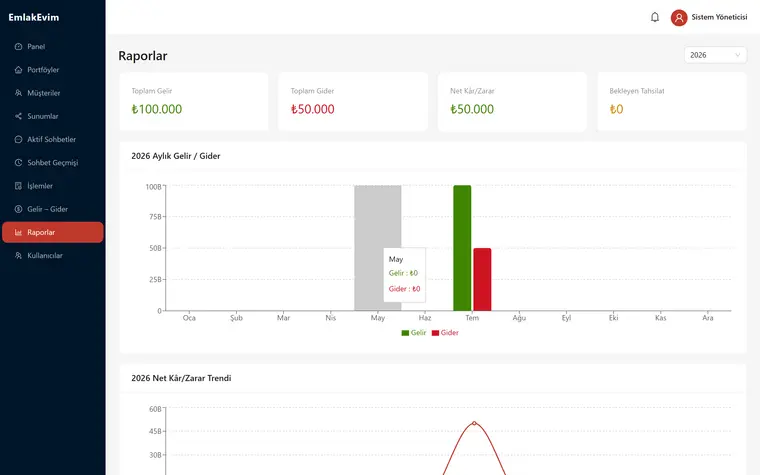This screenshot has height=475, width=760.
Task: Click the chevron arrow of year selector
Action: pos(738,55)
